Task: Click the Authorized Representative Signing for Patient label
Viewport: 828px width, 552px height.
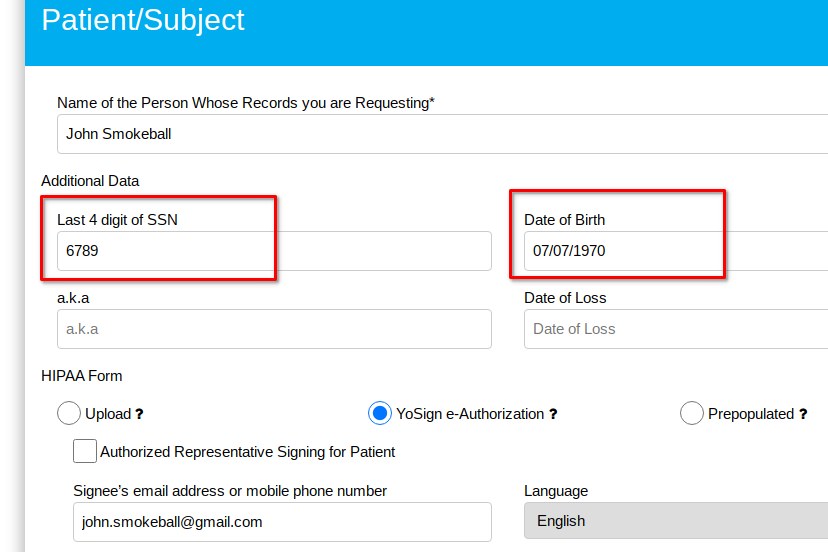Action: coord(248,452)
